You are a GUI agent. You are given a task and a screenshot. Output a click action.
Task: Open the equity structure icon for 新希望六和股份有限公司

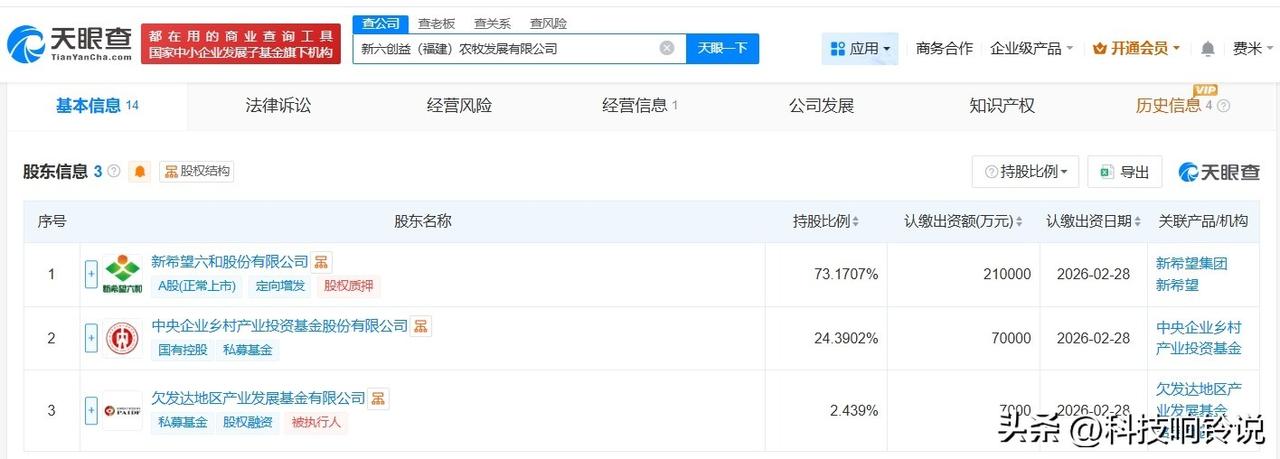pyautogui.click(x=321, y=262)
